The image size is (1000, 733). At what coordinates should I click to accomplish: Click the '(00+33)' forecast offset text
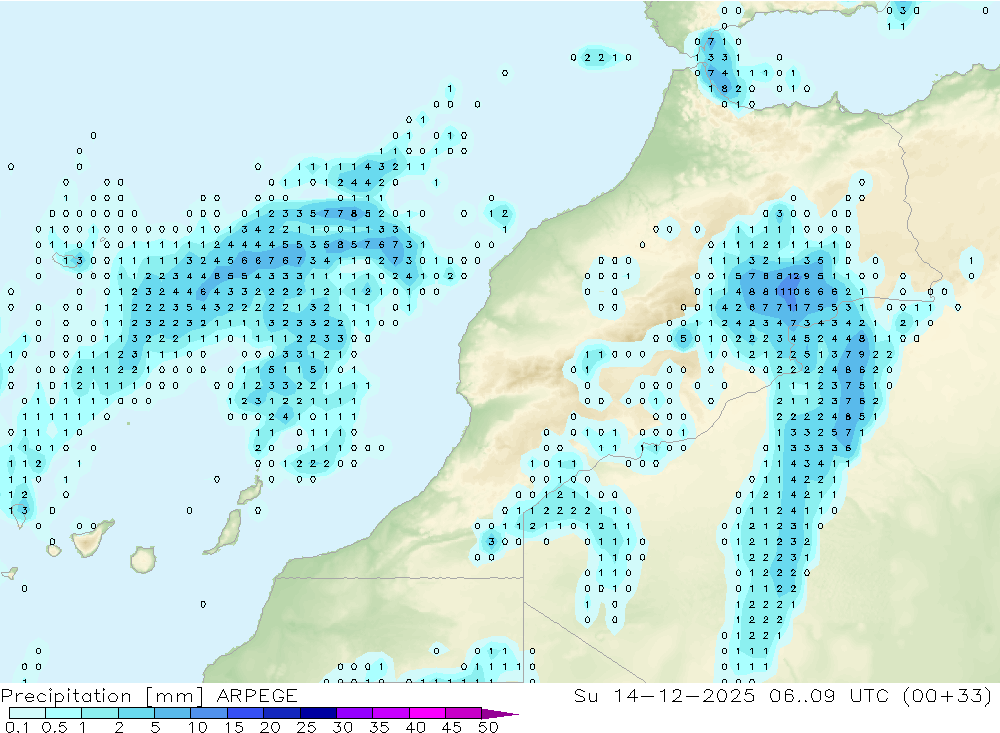[948, 695]
